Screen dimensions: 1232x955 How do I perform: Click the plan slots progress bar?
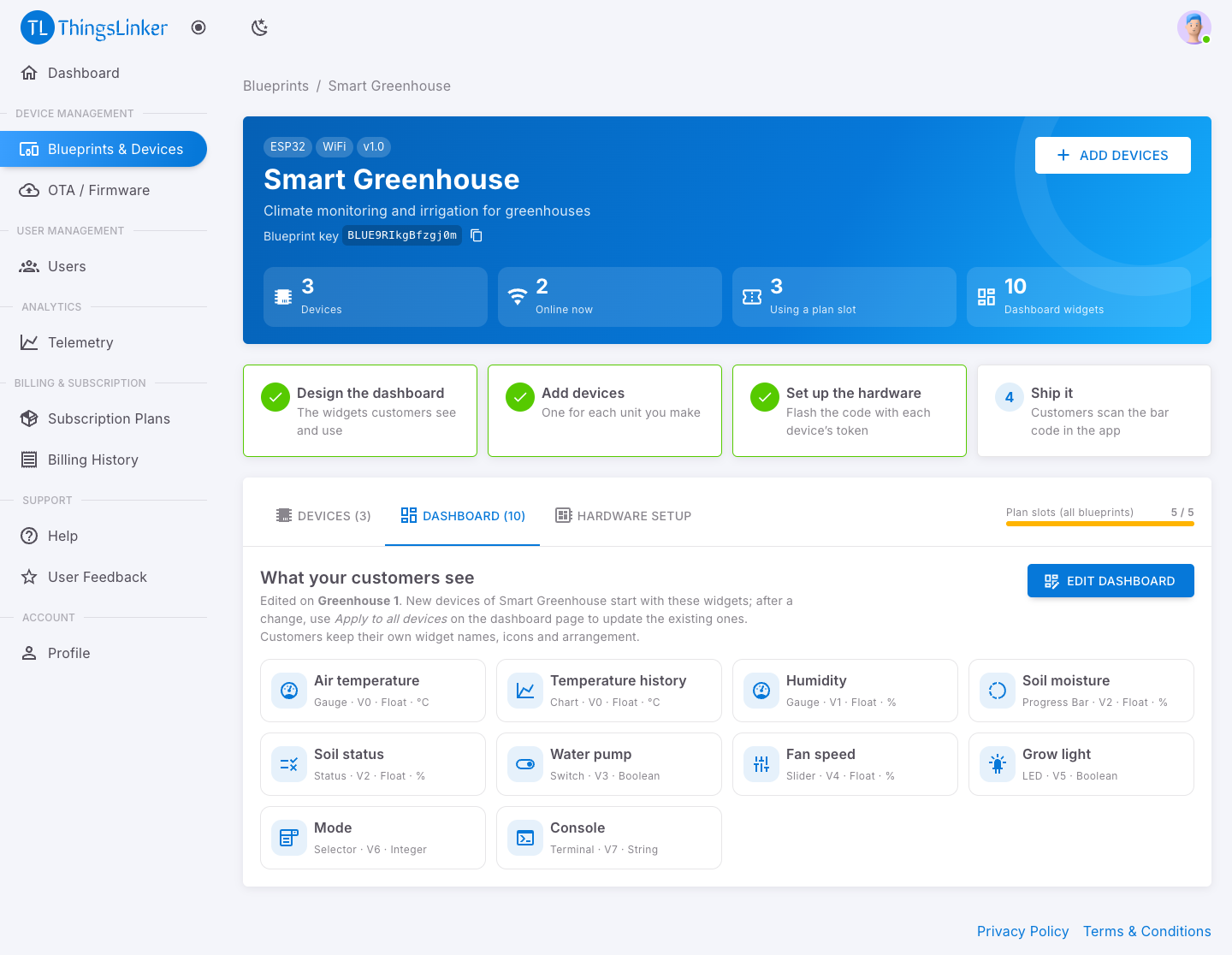pos(1100,524)
